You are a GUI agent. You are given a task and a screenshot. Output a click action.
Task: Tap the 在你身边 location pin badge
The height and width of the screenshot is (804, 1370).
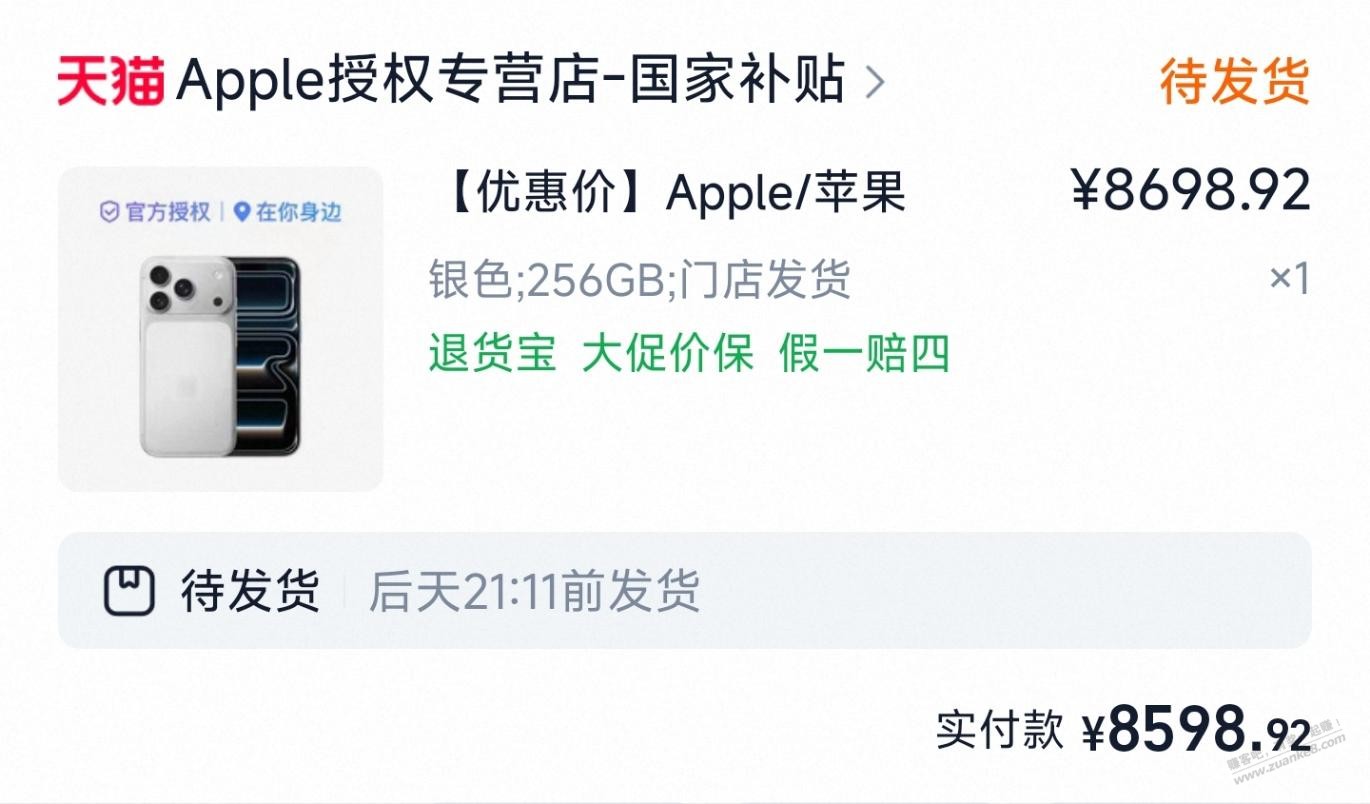tap(287, 212)
